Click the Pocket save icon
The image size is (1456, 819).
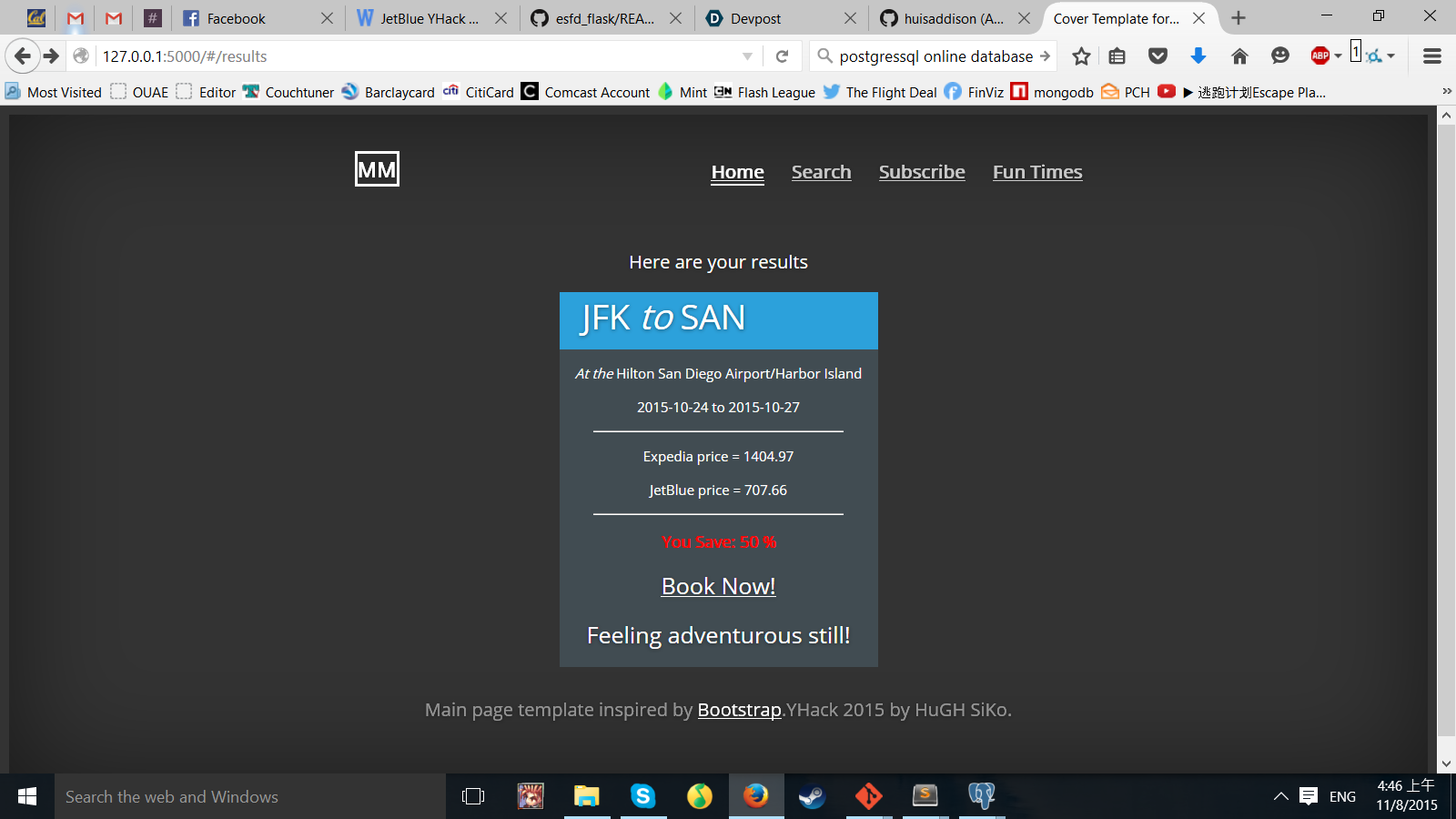(1158, 56)
